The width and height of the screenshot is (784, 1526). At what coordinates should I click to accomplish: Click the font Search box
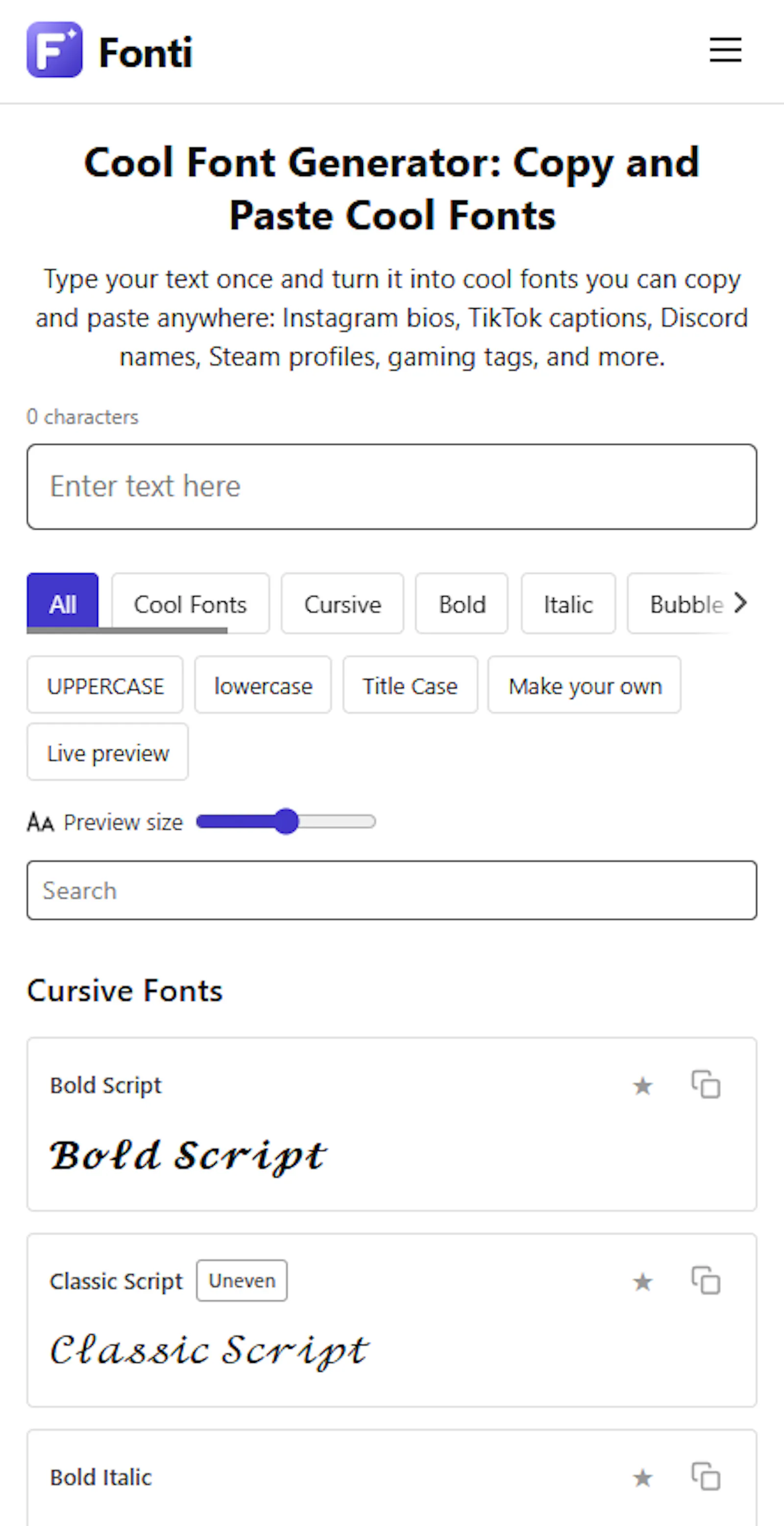coord(392,890)
